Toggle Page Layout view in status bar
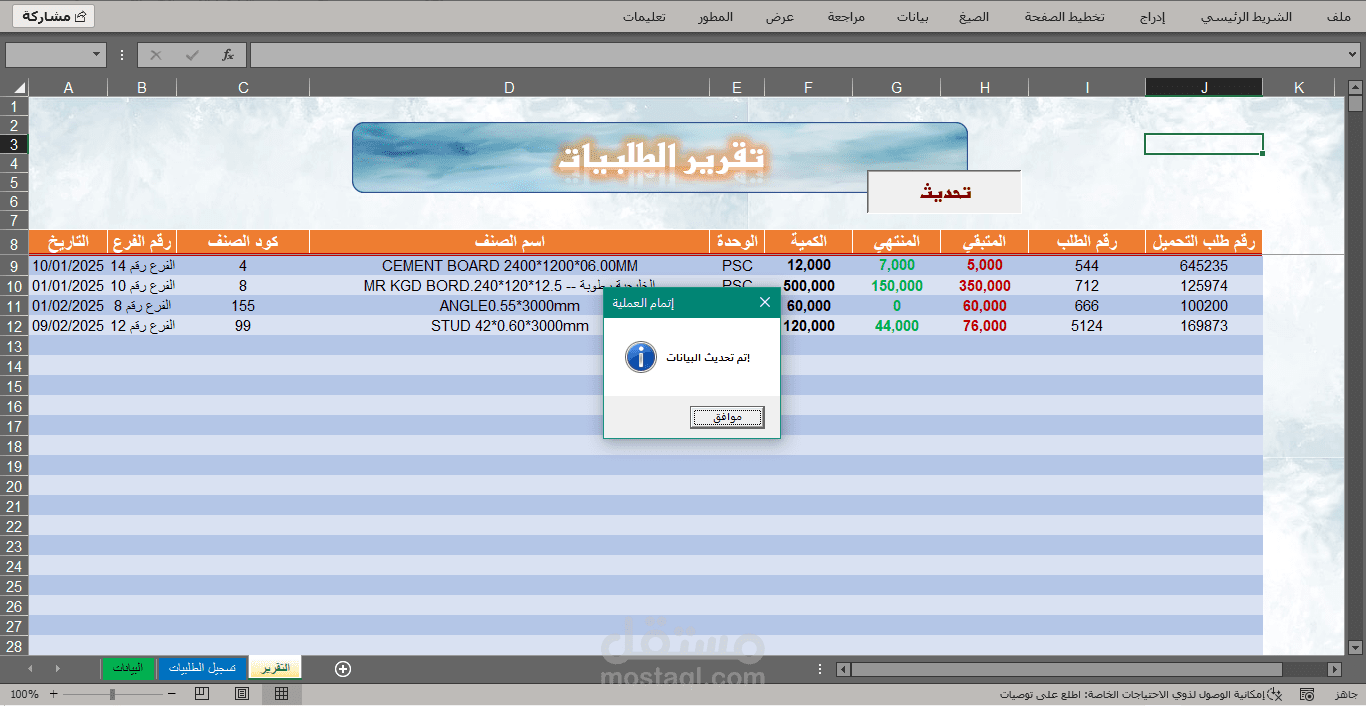 click(x=241, y=693)
